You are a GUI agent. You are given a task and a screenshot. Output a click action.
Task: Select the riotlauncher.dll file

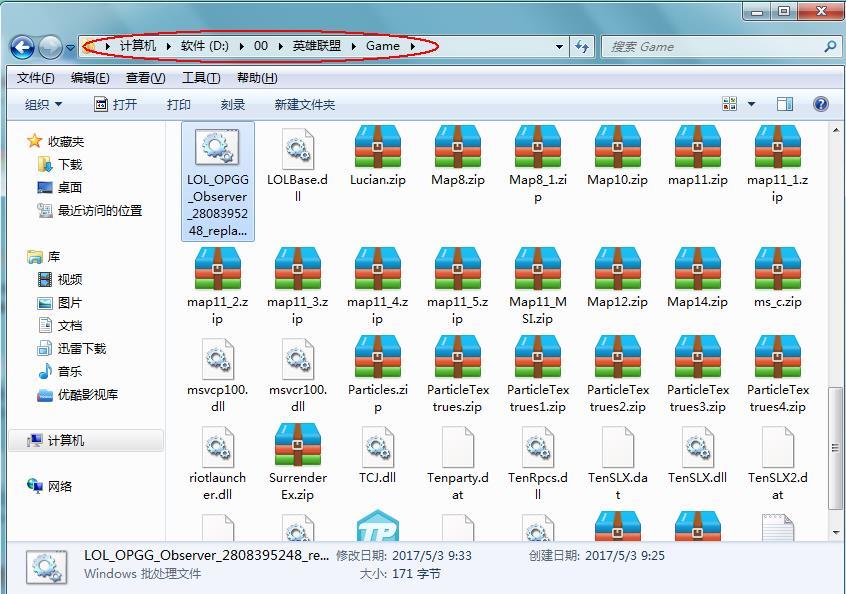pyautogui.click(x=217, y=463)
